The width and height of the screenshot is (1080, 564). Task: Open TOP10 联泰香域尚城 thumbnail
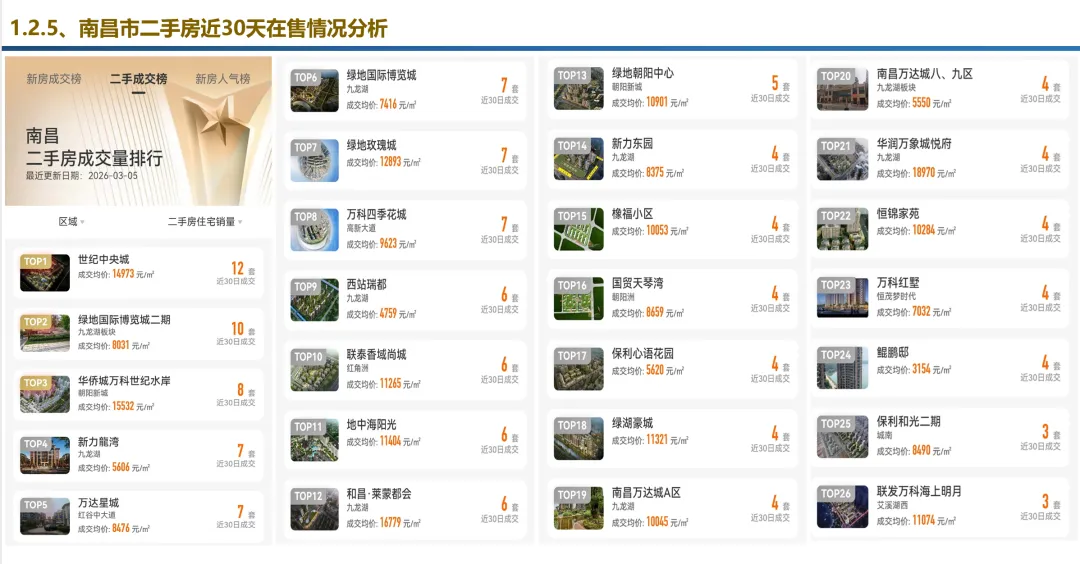315,370
